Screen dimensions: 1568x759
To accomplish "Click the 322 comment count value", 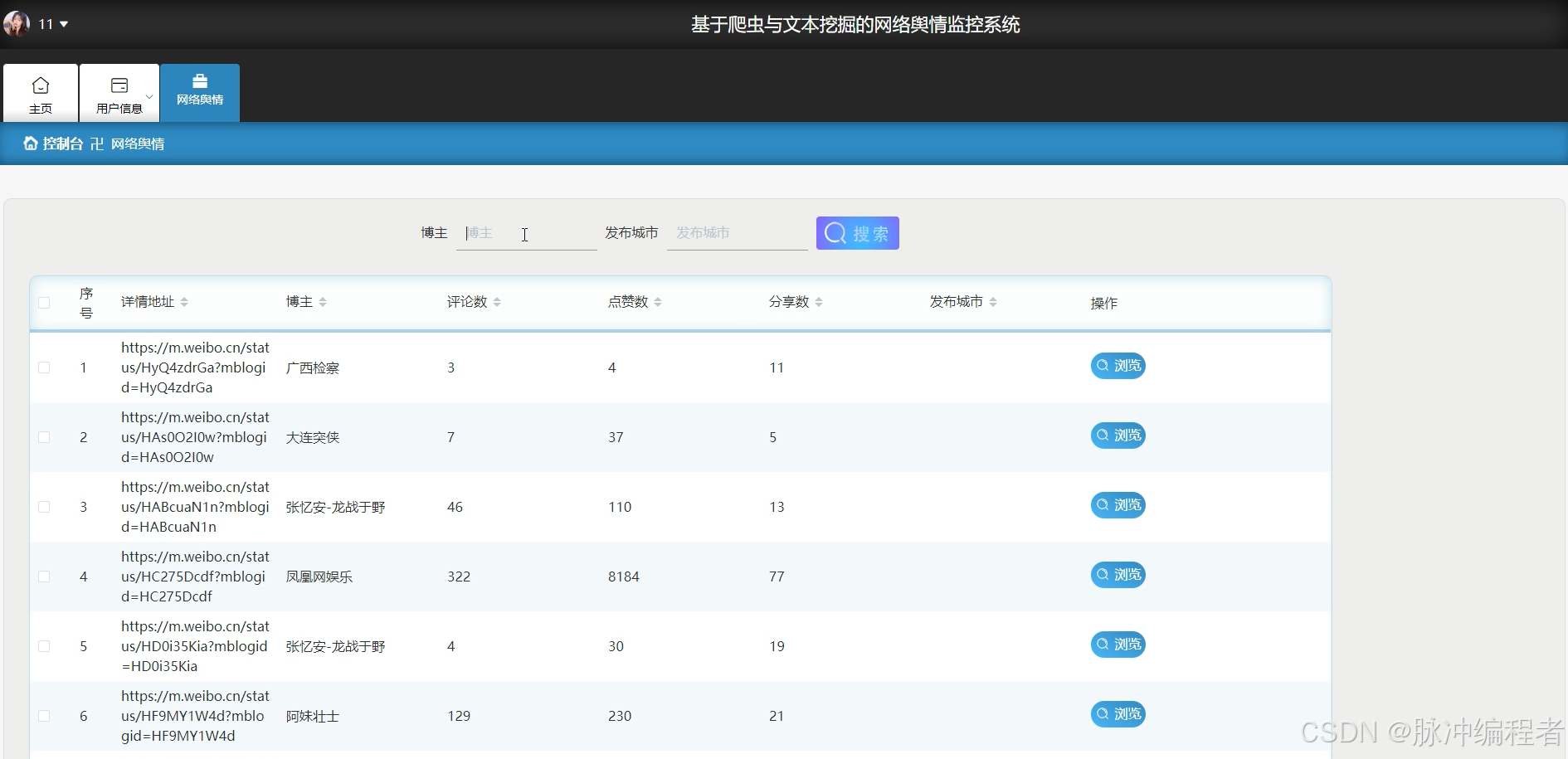I will [459, 577].
